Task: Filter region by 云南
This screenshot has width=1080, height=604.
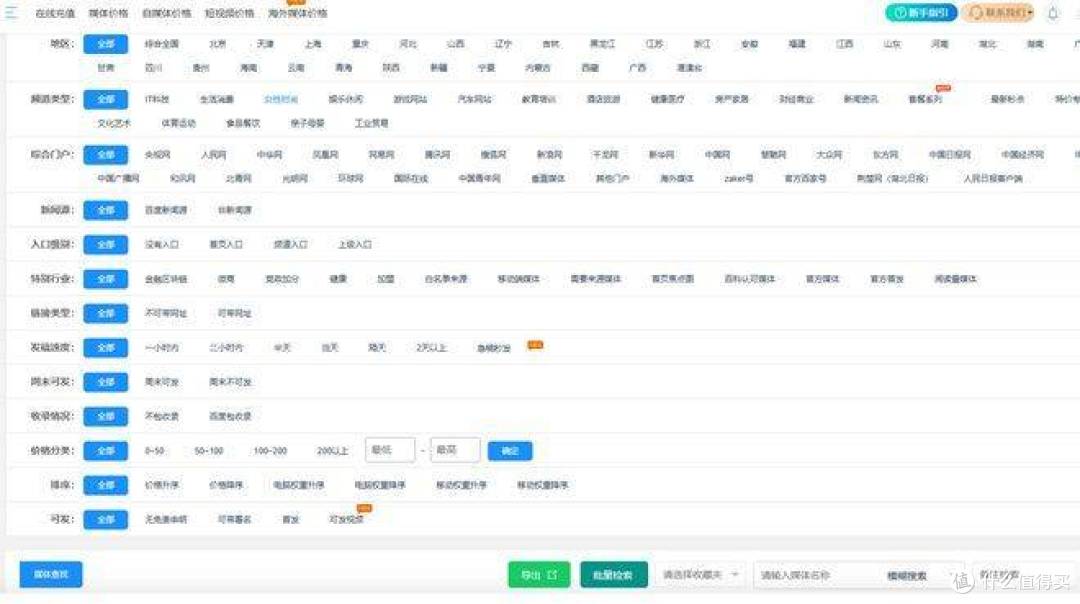Action: point(296,67)
